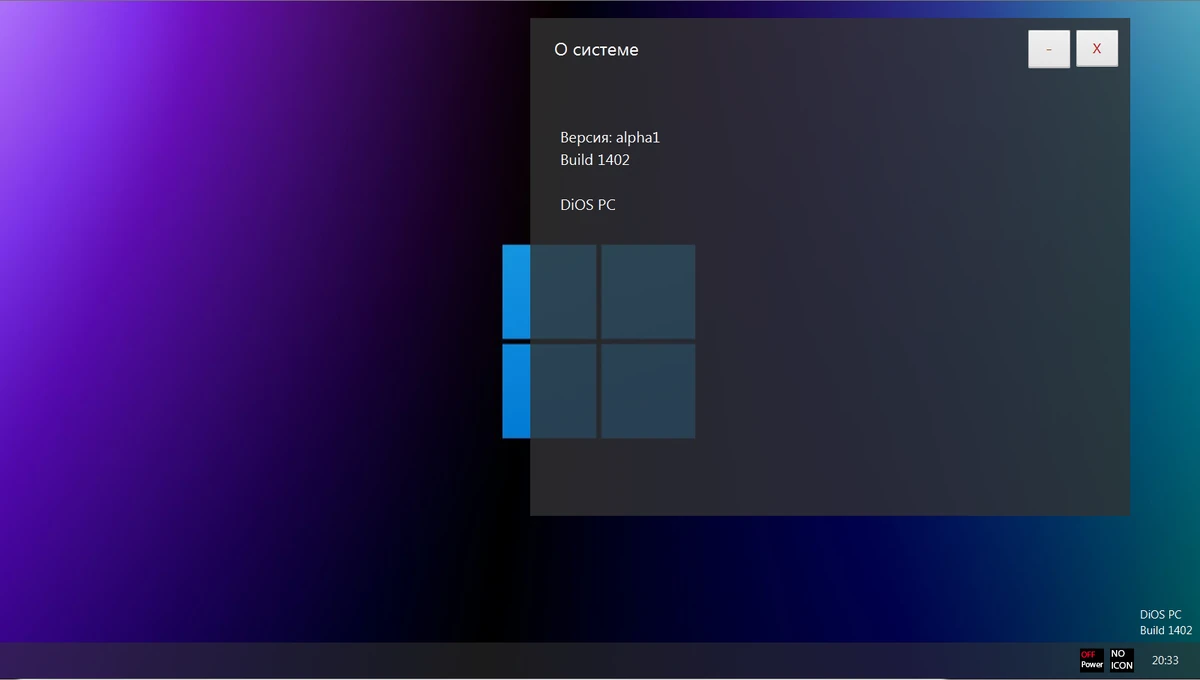Toggle the Power button in the taskbar

(1091, 659)
